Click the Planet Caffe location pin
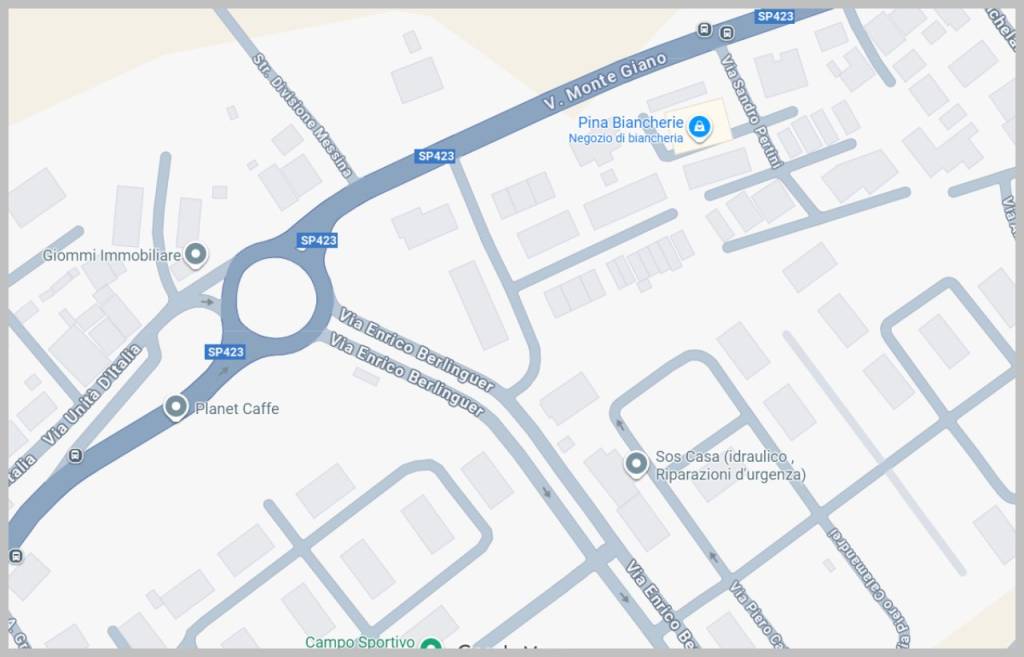1024x657 pixels. [x=176, y=408]
